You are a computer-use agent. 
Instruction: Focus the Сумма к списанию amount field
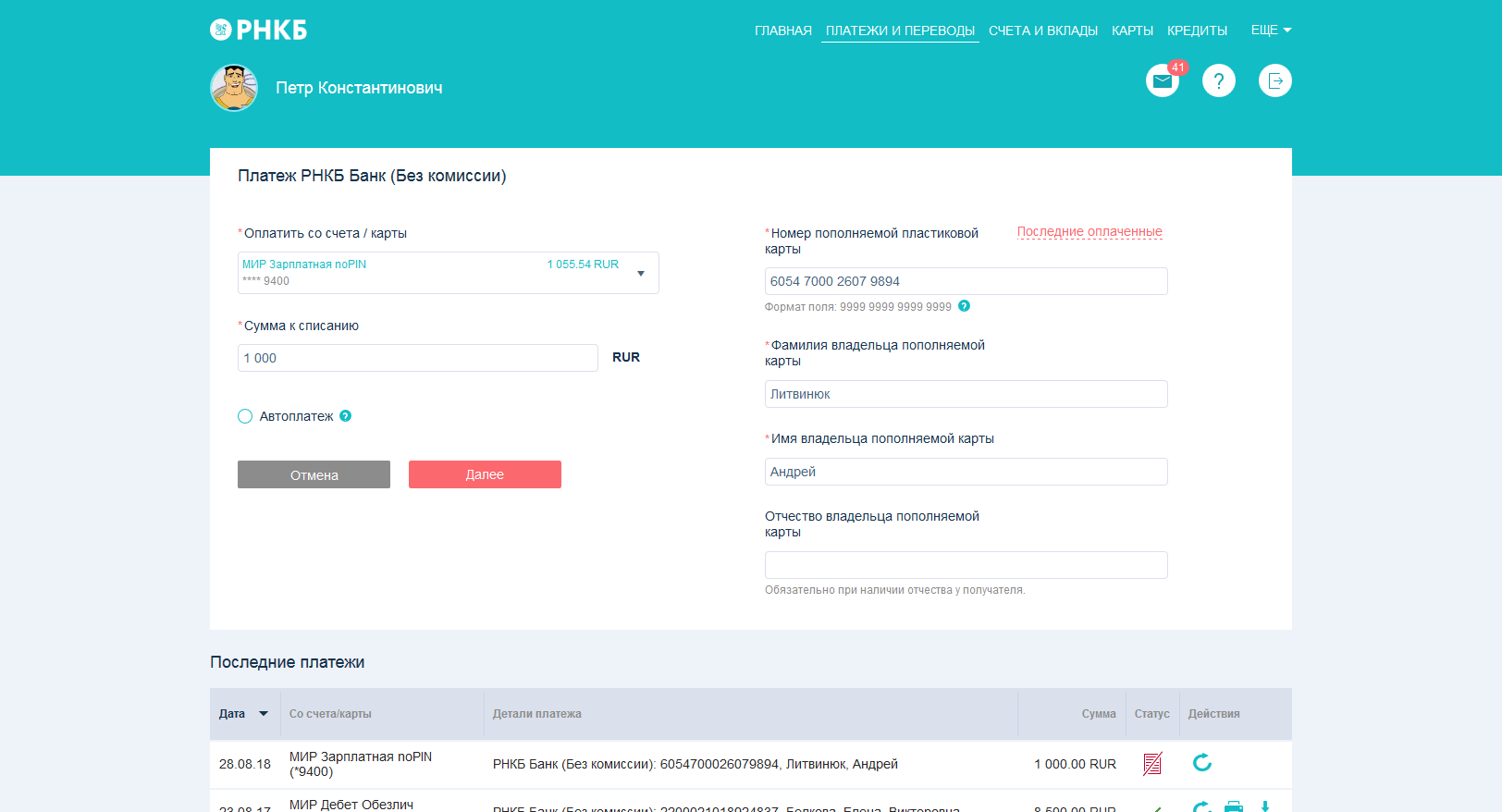pyautogui.click(x=418, y=358)
